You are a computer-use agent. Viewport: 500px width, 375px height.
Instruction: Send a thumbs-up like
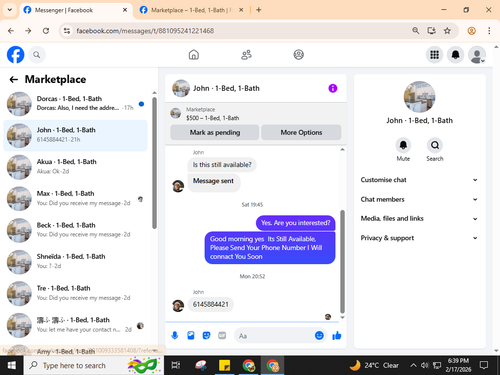pyautogui.click(x=337, y=335)
